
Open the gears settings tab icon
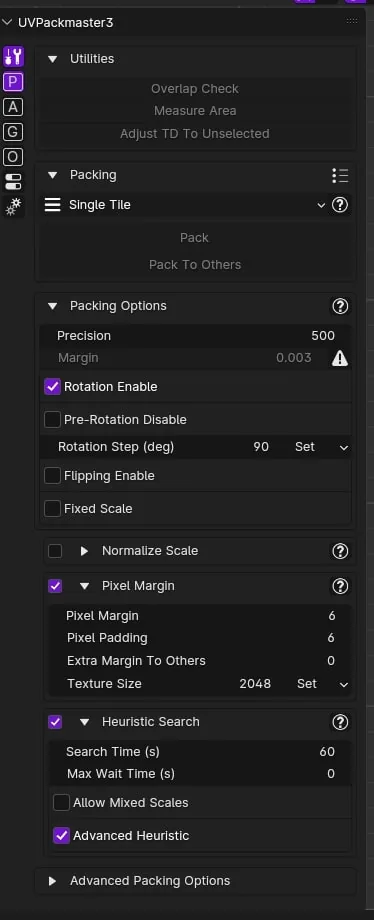pos(13,207)
